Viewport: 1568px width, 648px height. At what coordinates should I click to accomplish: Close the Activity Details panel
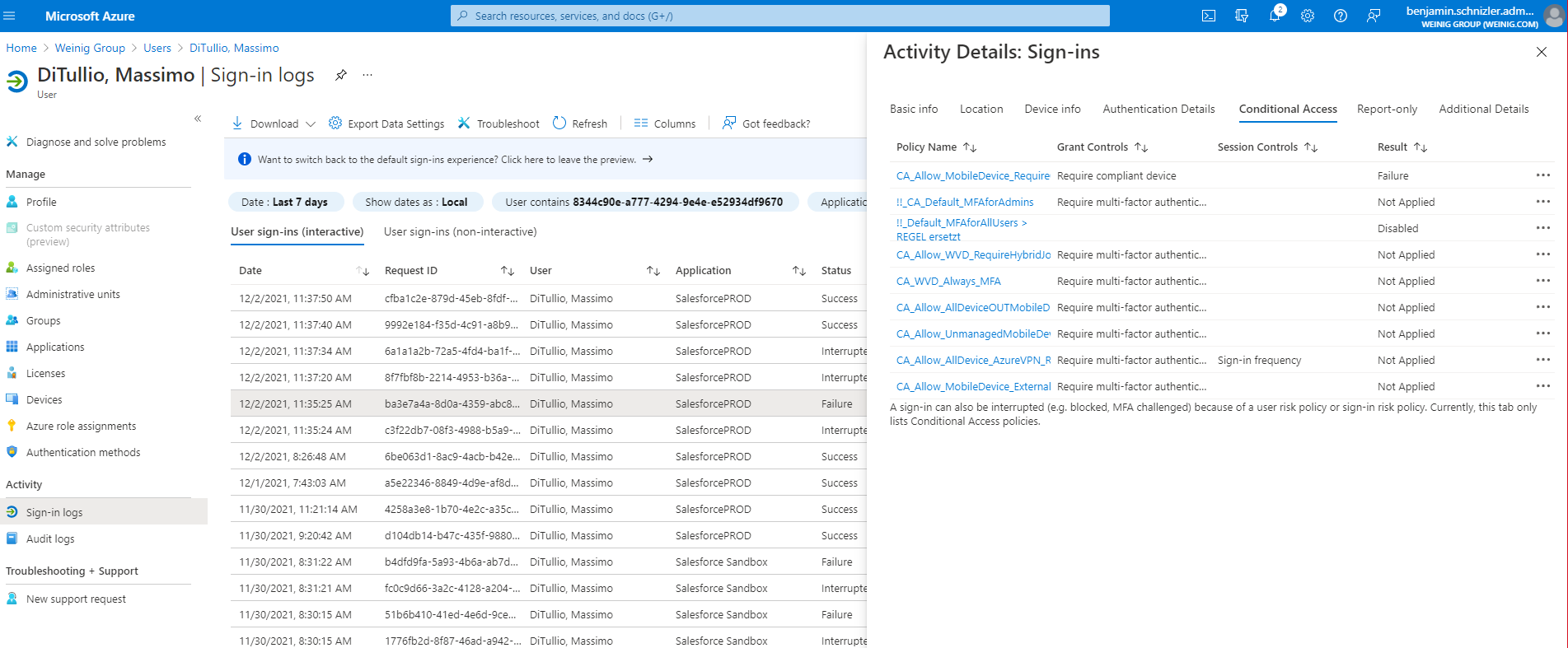(x=1542, y=52)
